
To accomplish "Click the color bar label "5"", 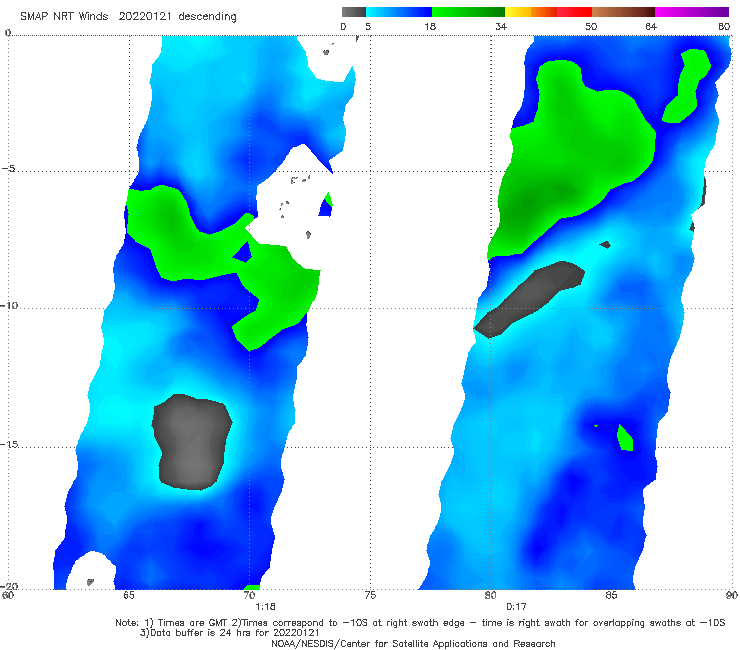I will (368, 27).
